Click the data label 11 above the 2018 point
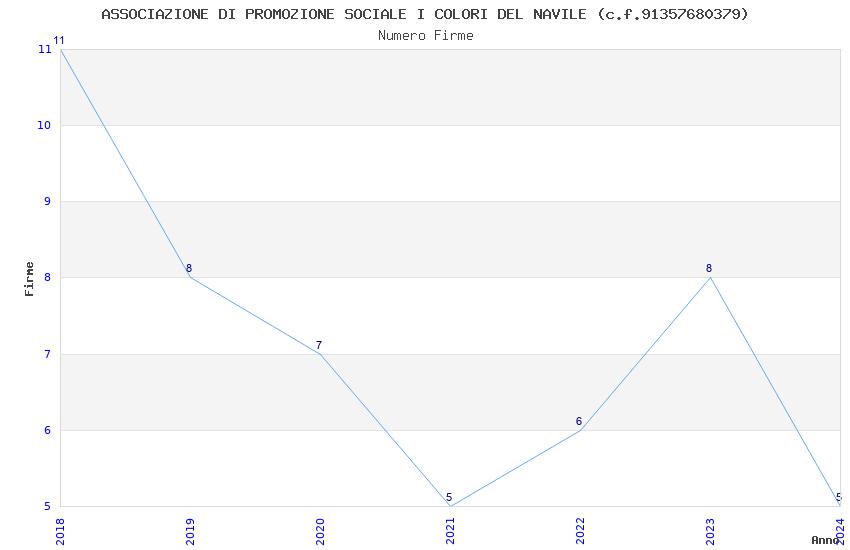The height and width of the screenshot is (550, 850). [x=59, y=40]
